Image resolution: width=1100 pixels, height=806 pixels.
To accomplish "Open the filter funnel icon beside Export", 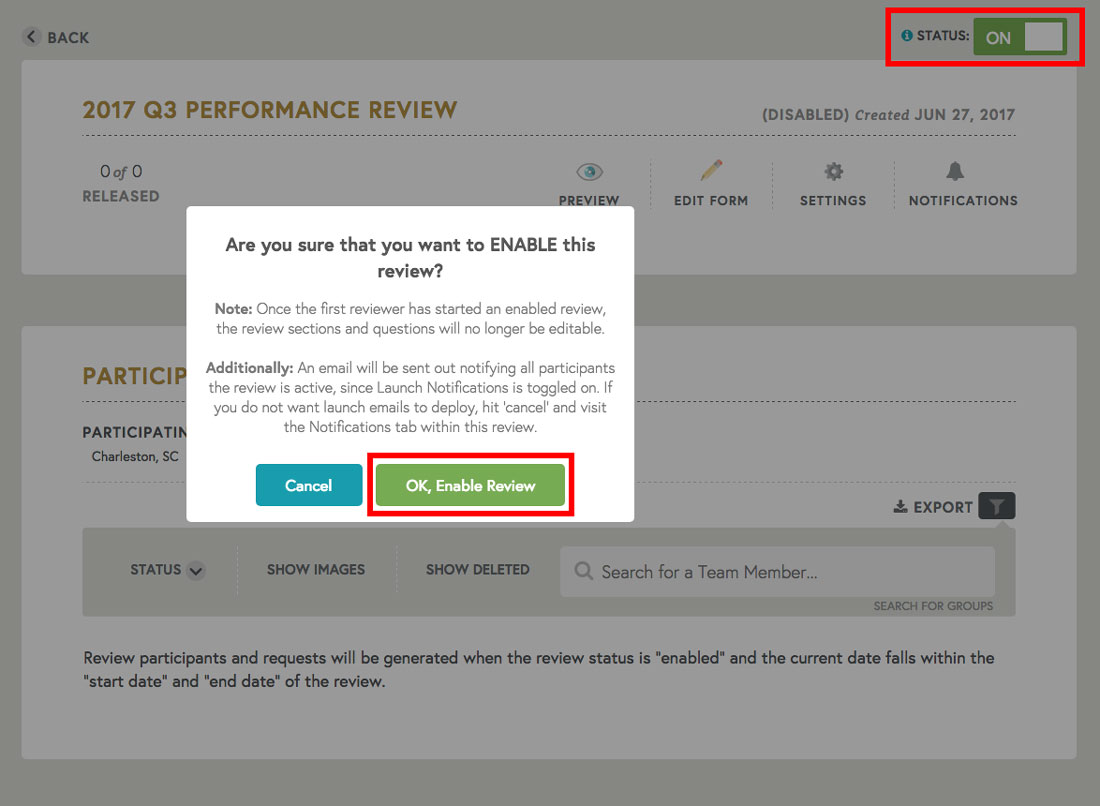I will coord(996,506).
